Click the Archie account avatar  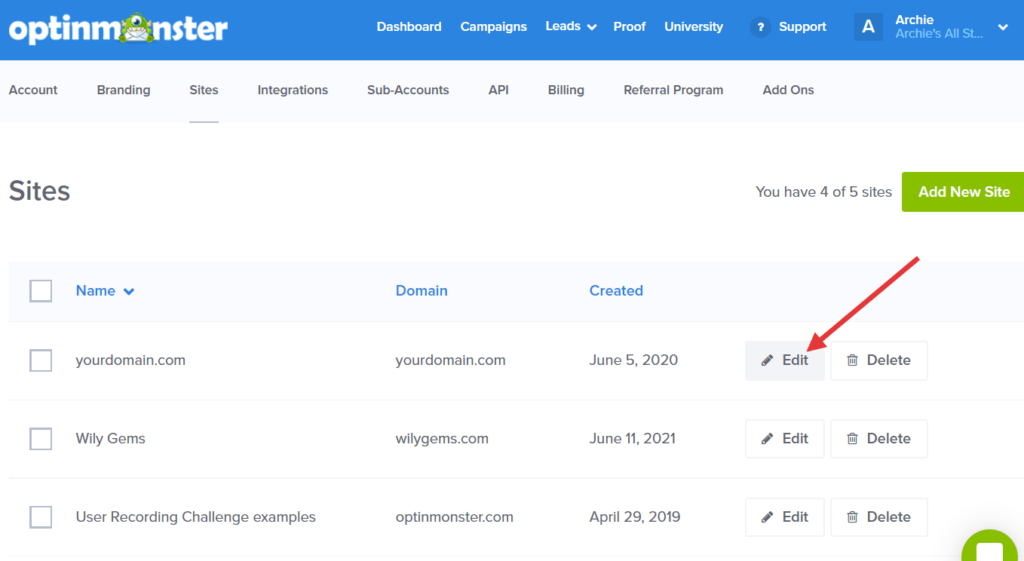[868, 27]
